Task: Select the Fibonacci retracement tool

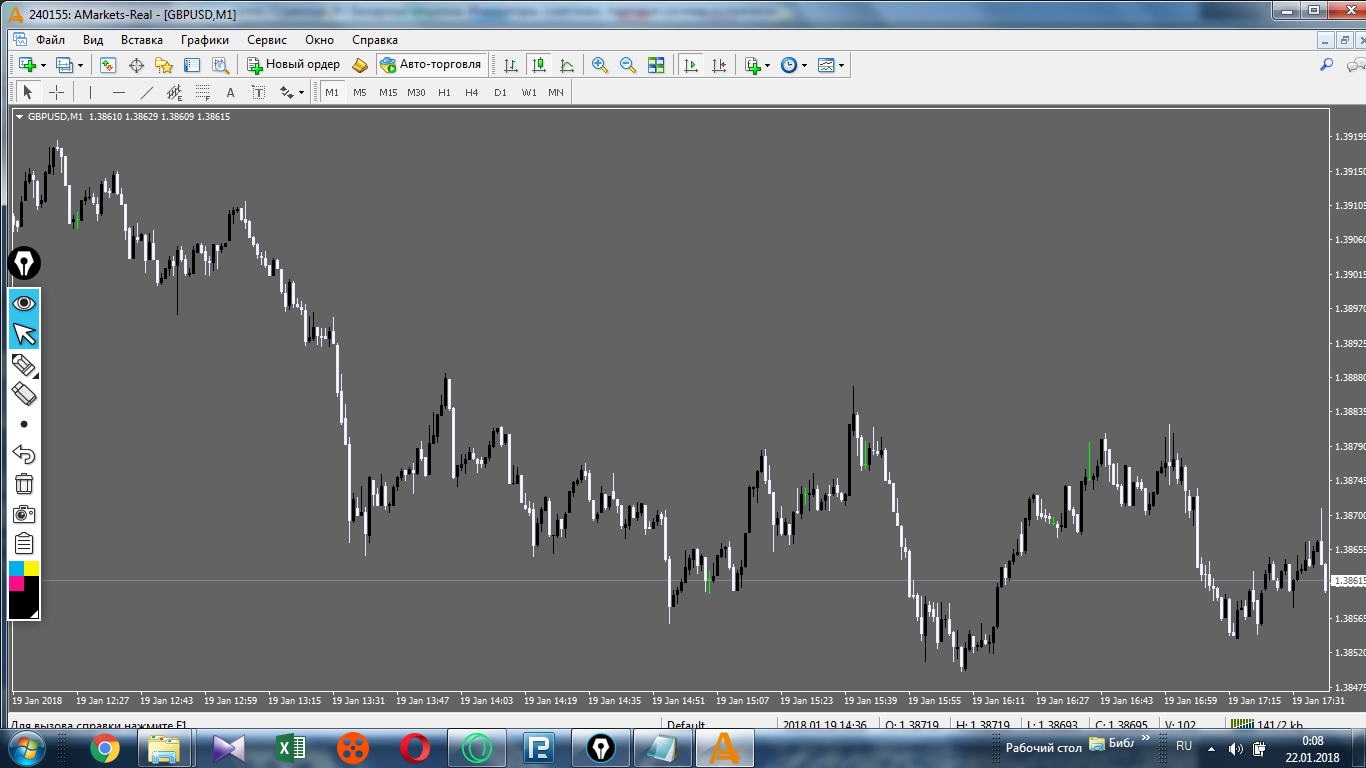Action: (x=202, y=92)
